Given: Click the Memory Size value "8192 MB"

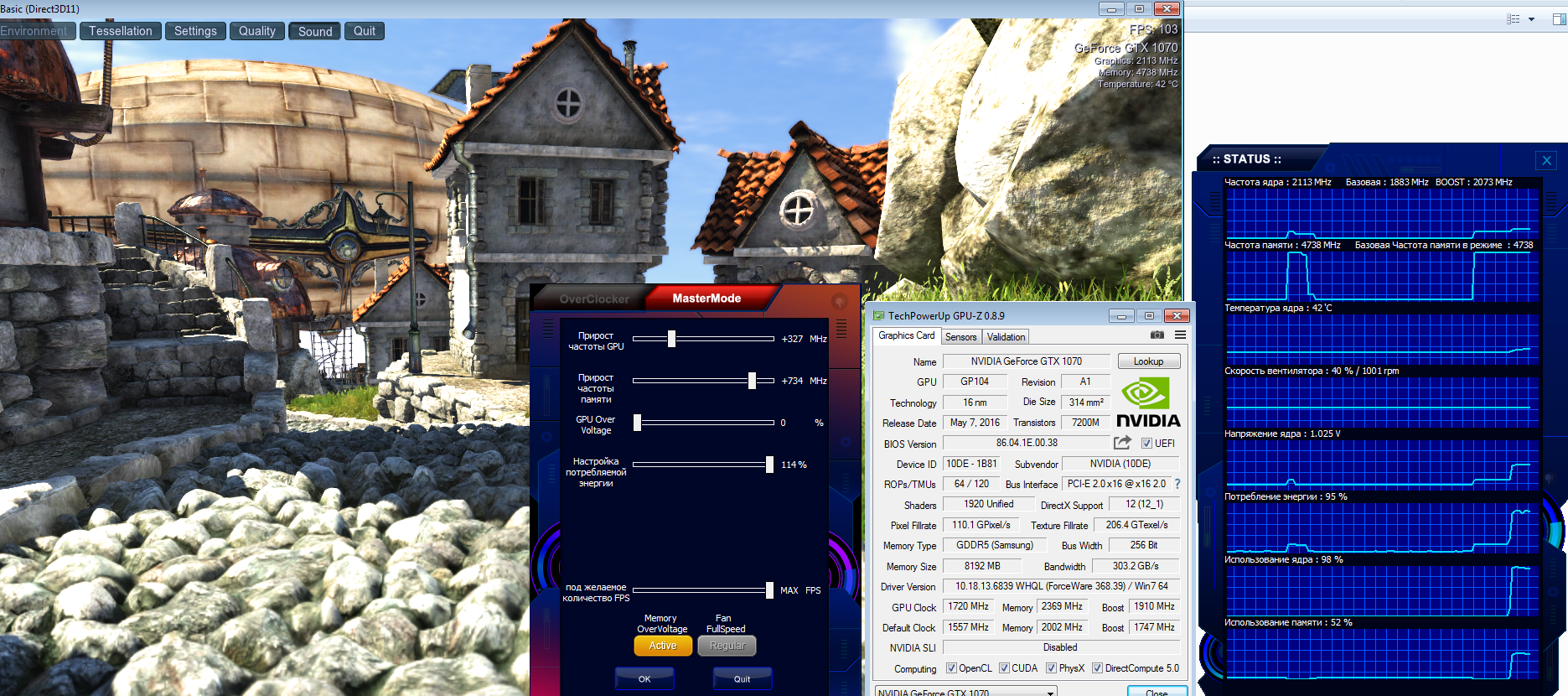Looking at the screenshot, I should click(982, 566).
